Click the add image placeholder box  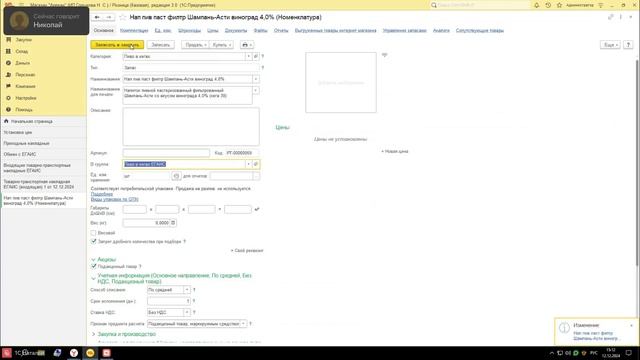(x=341, y=82)
